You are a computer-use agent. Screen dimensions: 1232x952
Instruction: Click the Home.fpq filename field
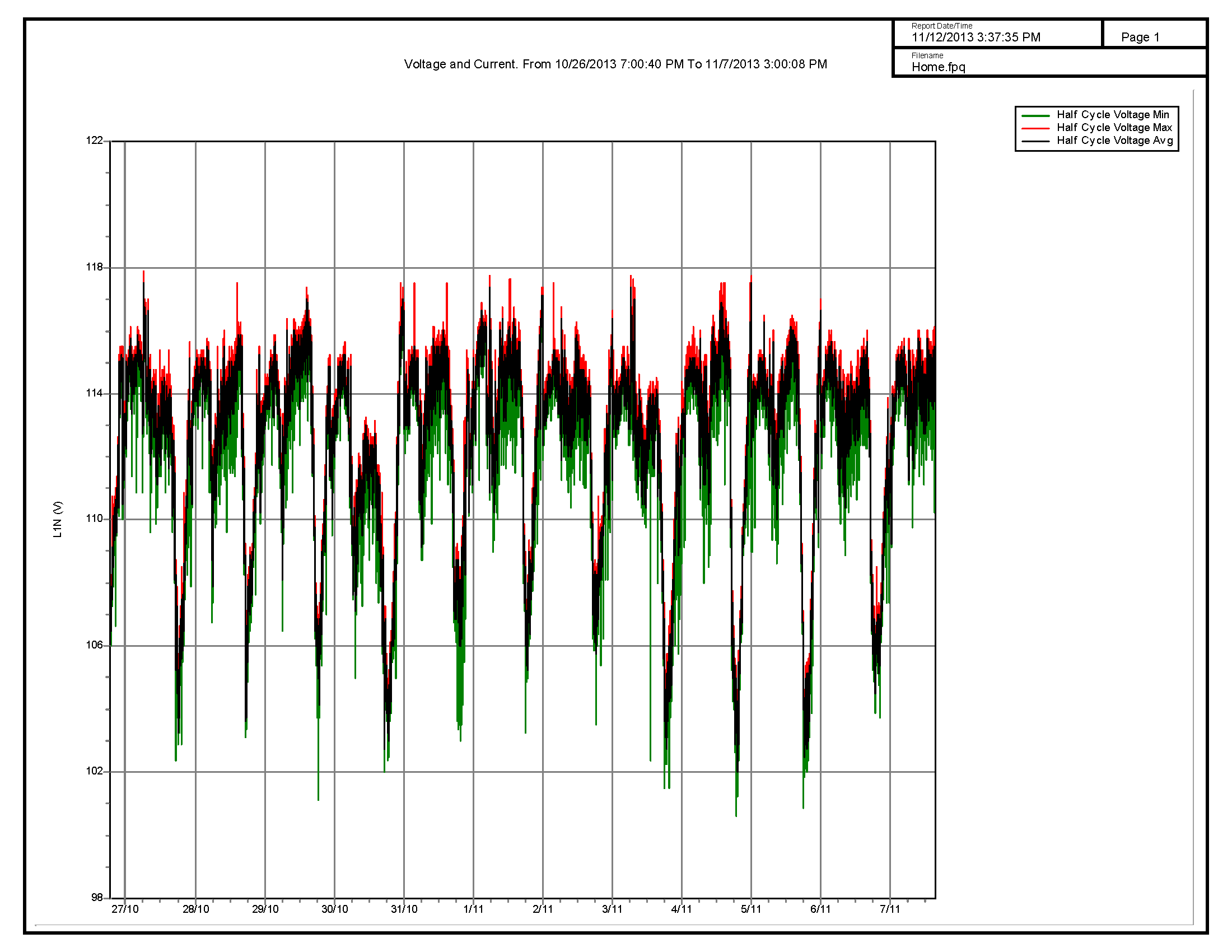click(938, 67)
